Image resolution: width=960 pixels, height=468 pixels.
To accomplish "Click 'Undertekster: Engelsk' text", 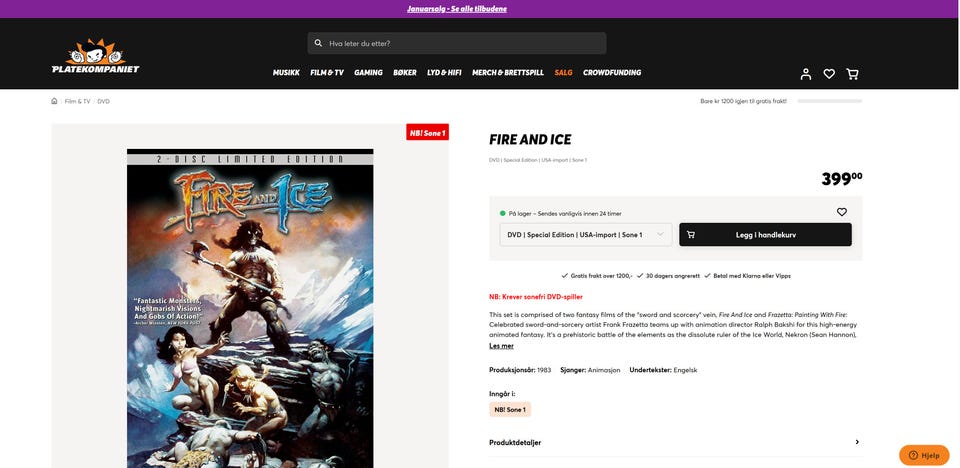I will (x=663, y=370).
